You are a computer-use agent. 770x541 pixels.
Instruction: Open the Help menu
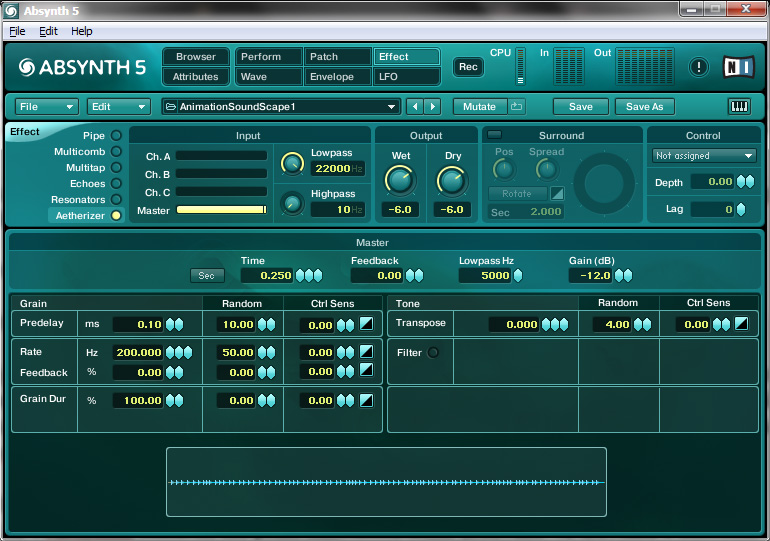[81, 31]
